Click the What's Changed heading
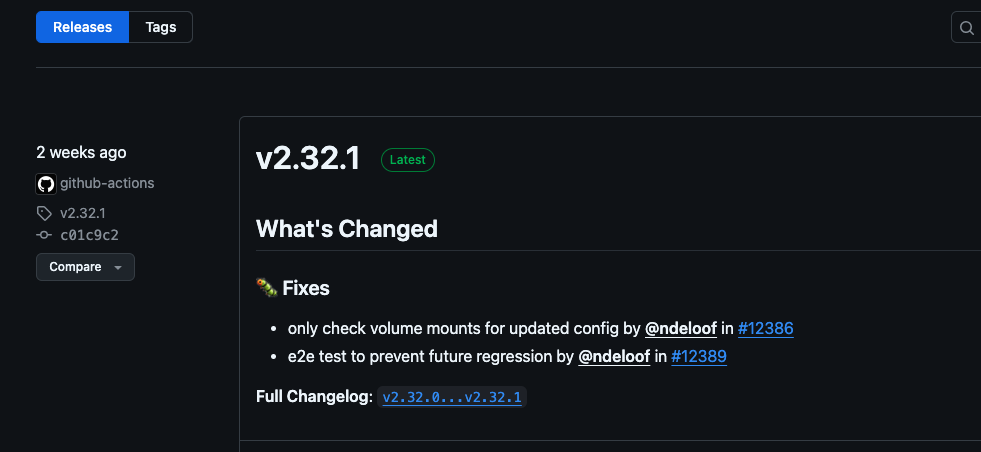The height and width of the screenshot is (452, 981). point(347,228)
